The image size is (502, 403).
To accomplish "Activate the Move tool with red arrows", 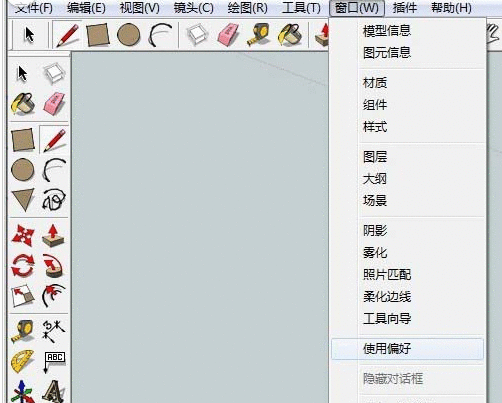I will pyautogui.click(x=23, y=236).
